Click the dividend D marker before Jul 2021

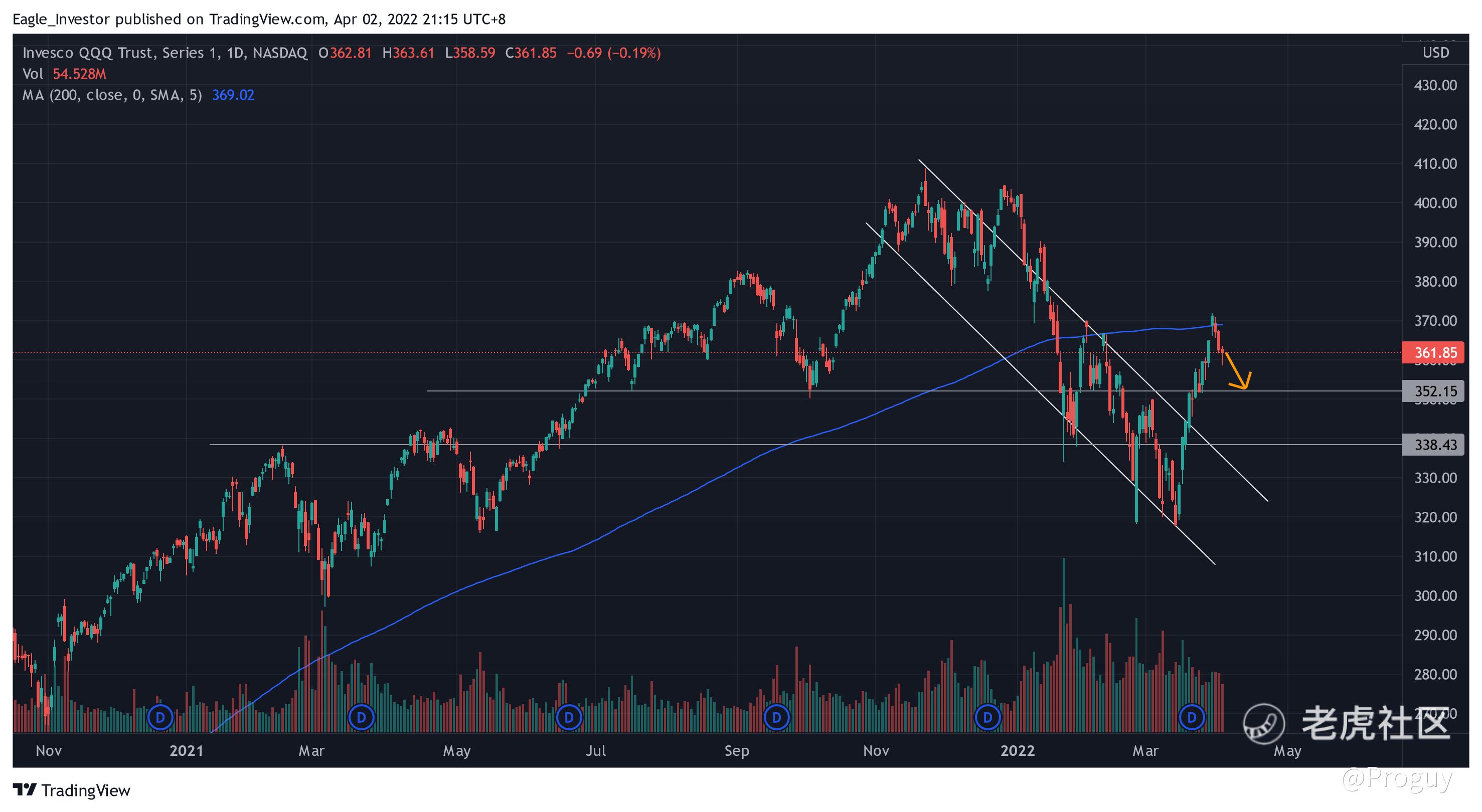coord(569,717)
